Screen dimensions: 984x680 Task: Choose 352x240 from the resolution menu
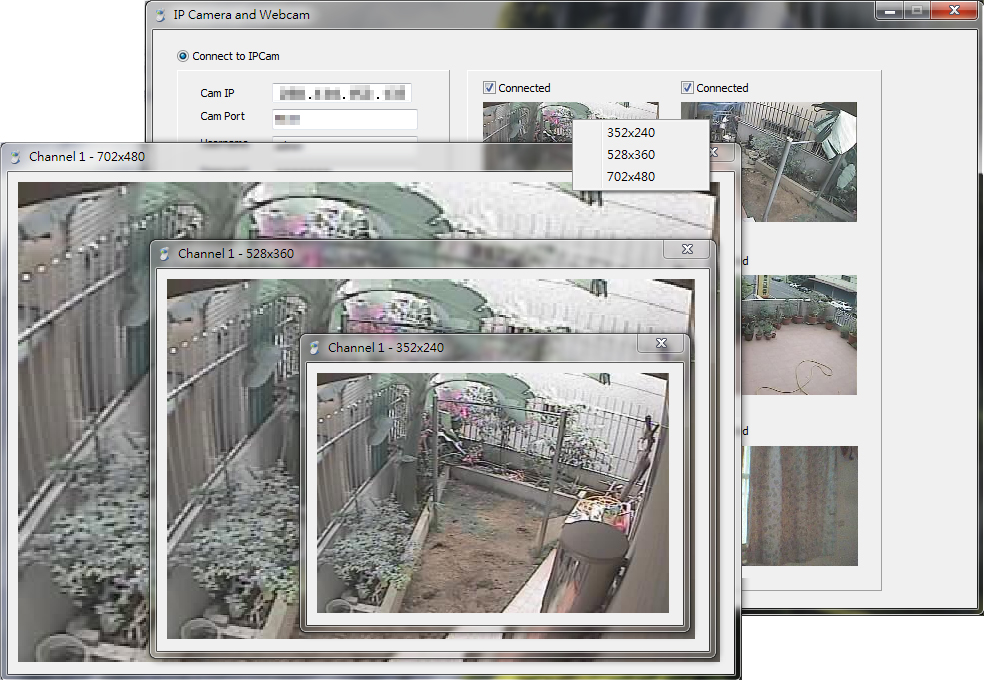point(631,133)
